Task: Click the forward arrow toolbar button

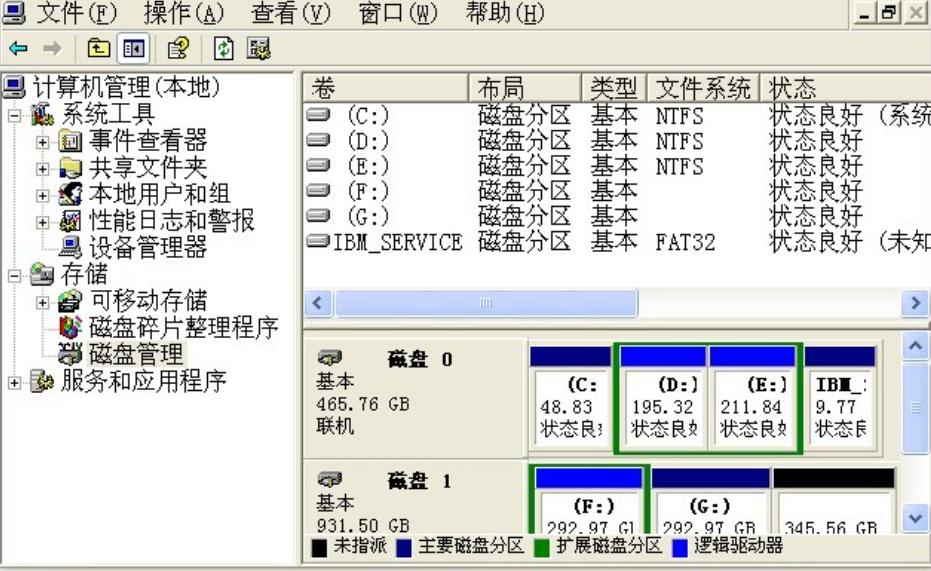Action: [52, 48]
